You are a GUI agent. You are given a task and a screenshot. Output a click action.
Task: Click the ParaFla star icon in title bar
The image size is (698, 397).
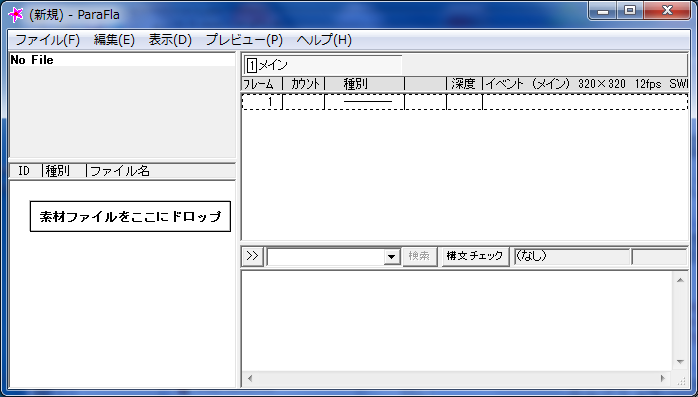click(x=16, y=15)
